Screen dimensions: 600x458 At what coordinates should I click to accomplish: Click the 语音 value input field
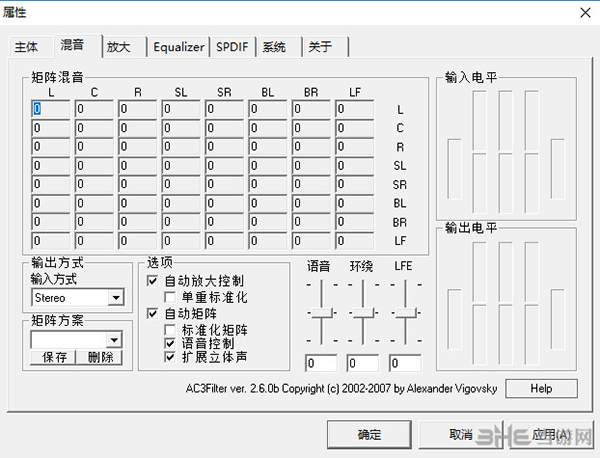coord(321,363)
